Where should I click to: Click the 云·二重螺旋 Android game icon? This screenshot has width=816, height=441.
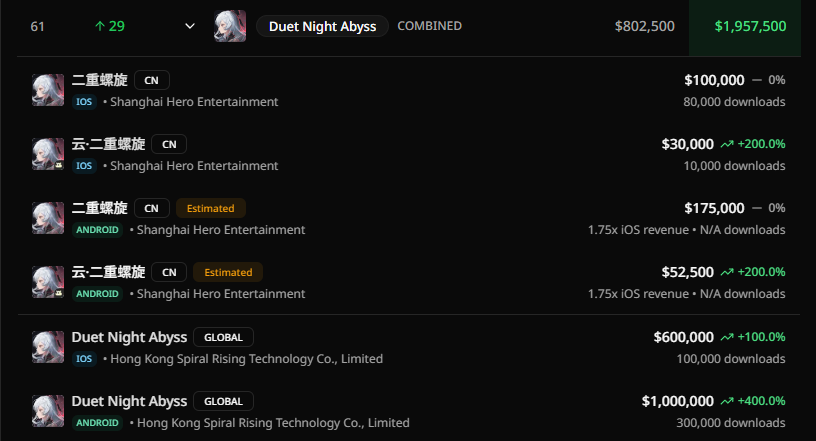point(48,282)
